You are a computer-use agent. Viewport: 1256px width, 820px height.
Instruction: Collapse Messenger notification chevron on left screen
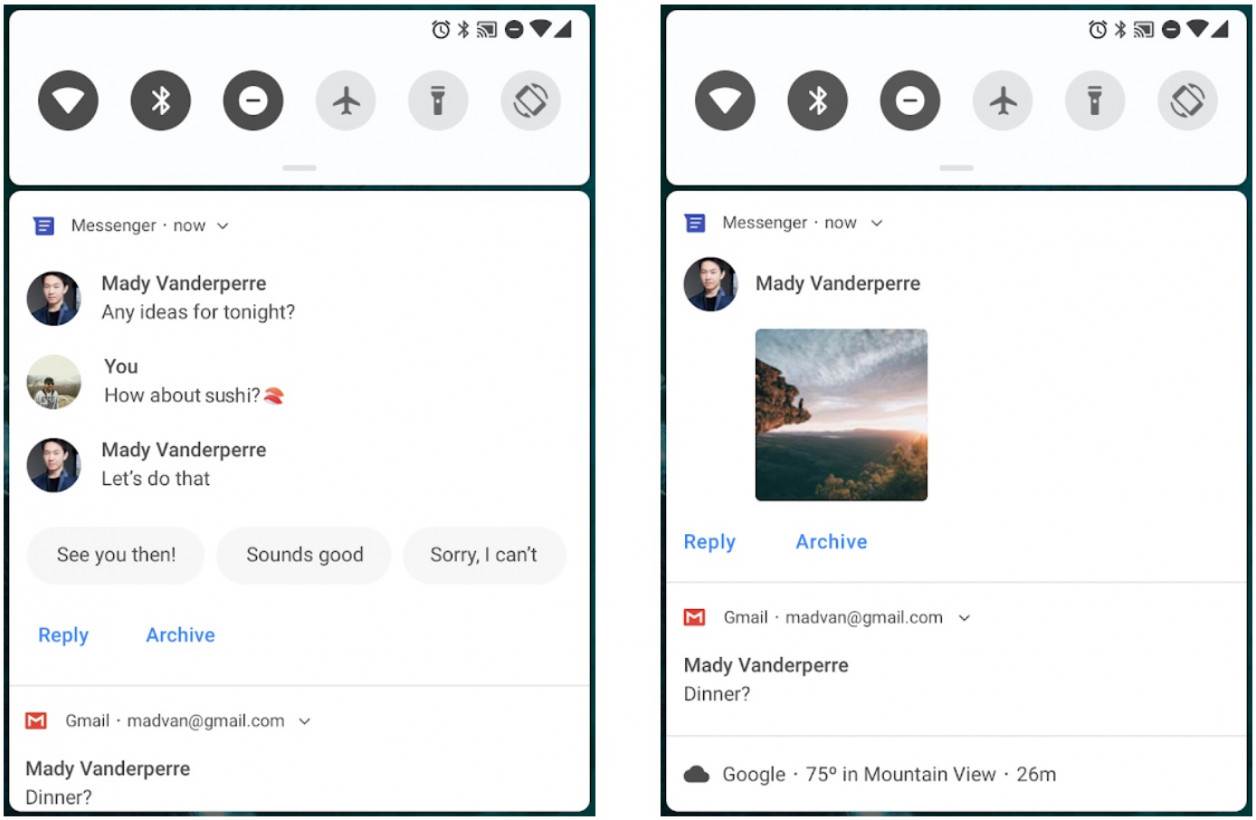223,226
